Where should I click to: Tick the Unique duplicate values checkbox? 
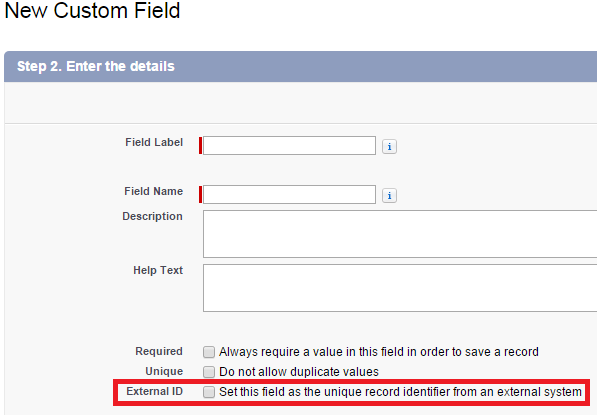(x=209, y=372)
